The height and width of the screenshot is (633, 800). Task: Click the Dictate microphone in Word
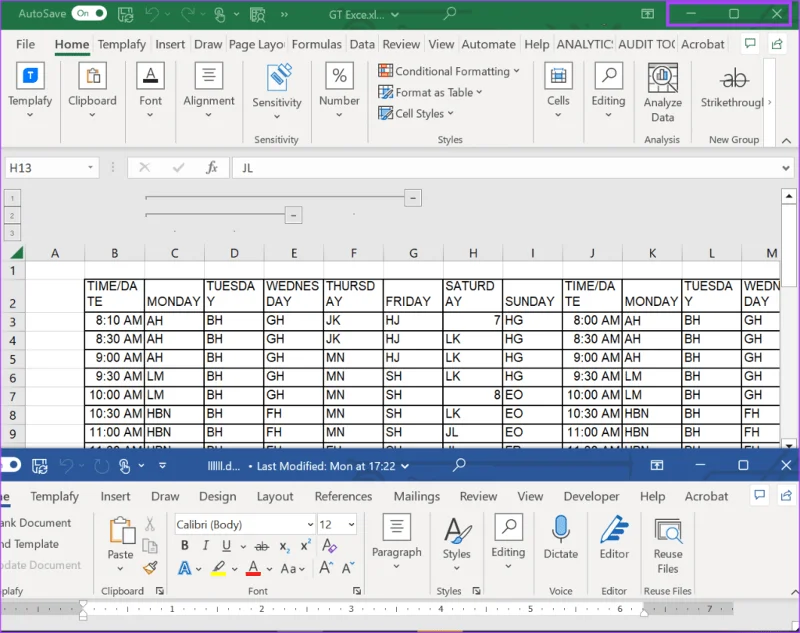pos(560,537)
